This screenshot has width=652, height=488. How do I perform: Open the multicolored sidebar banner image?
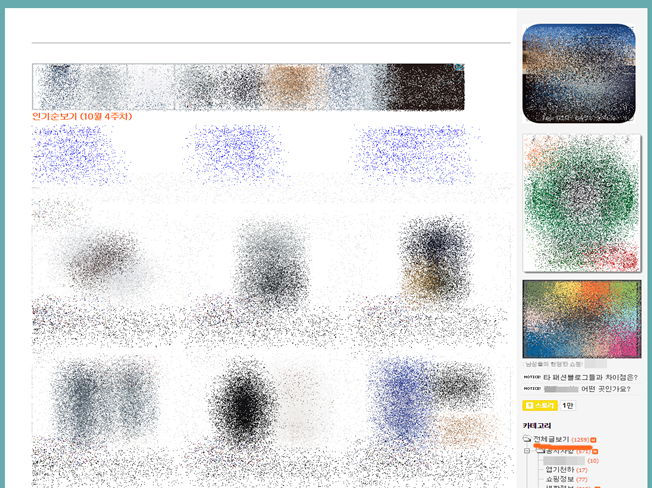(582, 319)
